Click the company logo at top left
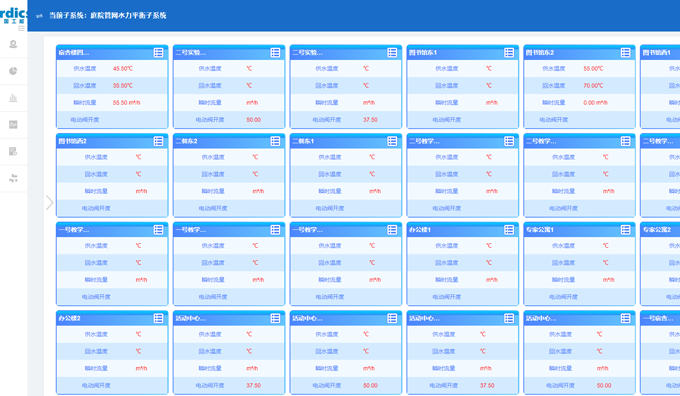680x396 pixels. coord(13,15)
